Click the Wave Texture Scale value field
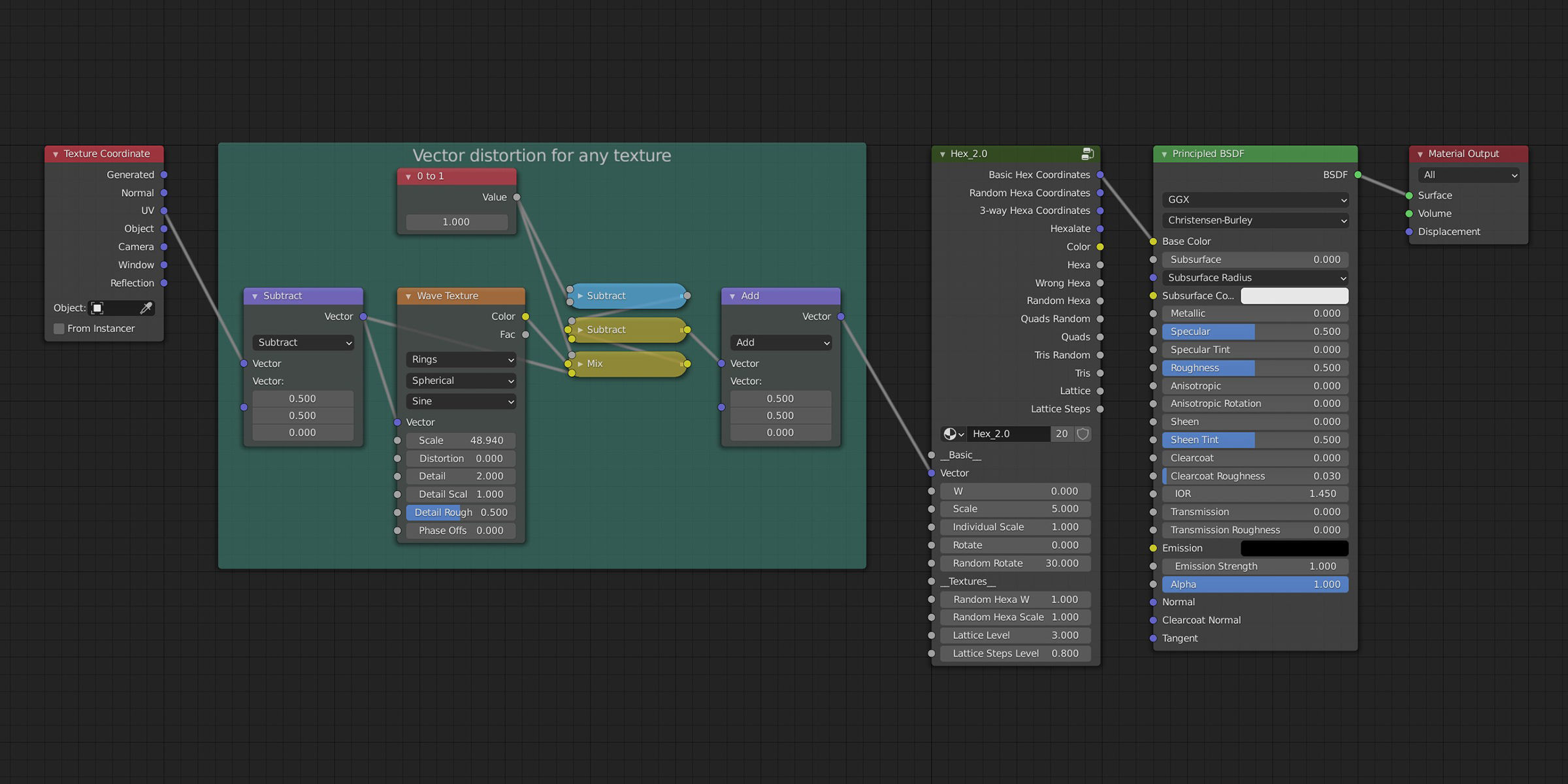Screen dimensions: 1568x784 (x=461, y=440)
